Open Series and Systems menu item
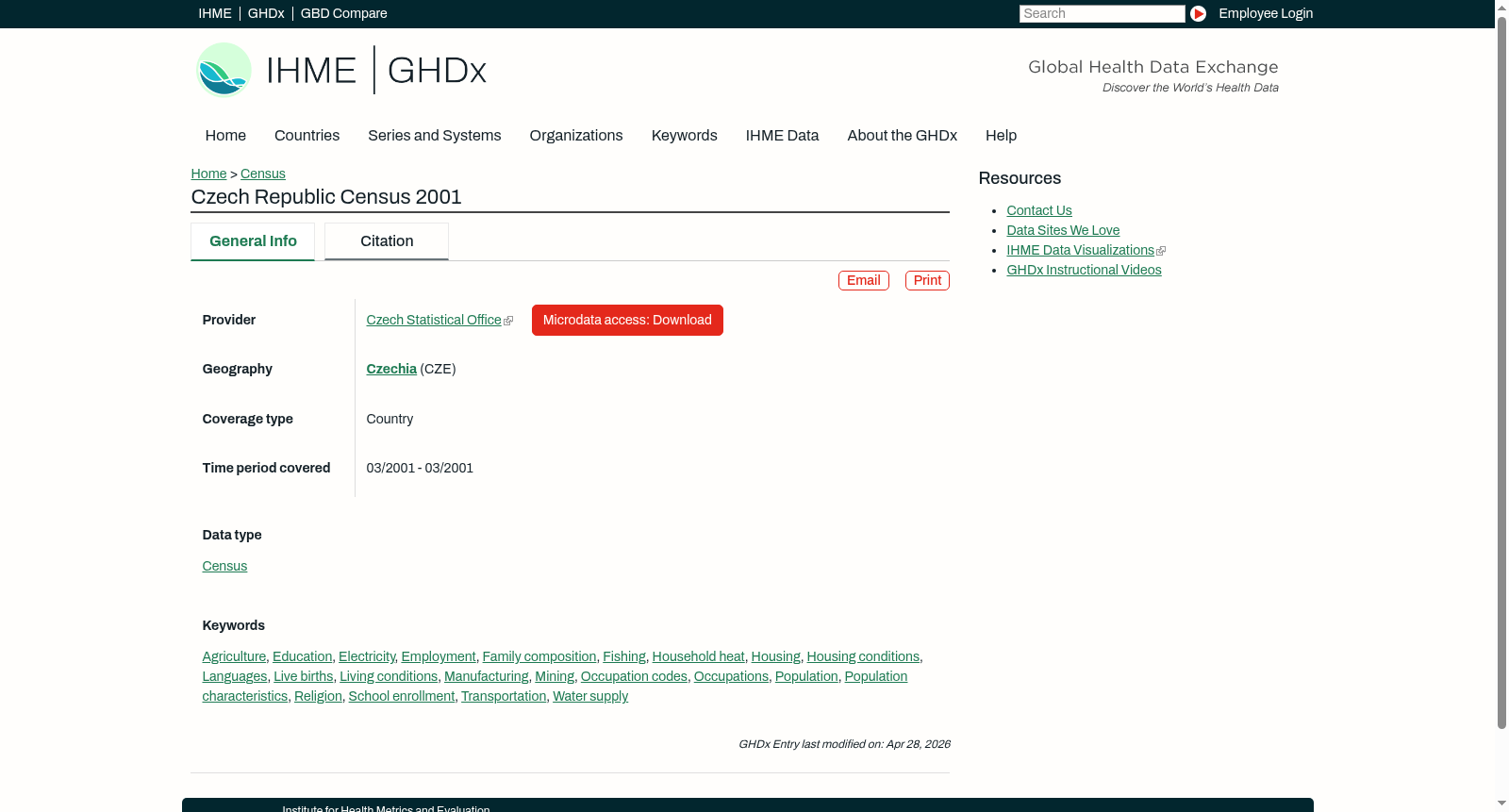 click(x=434, y=136)
